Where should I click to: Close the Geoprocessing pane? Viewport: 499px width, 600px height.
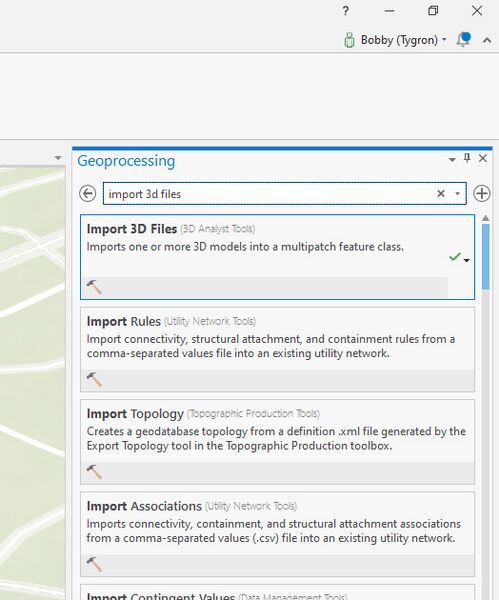coord(483,158)
